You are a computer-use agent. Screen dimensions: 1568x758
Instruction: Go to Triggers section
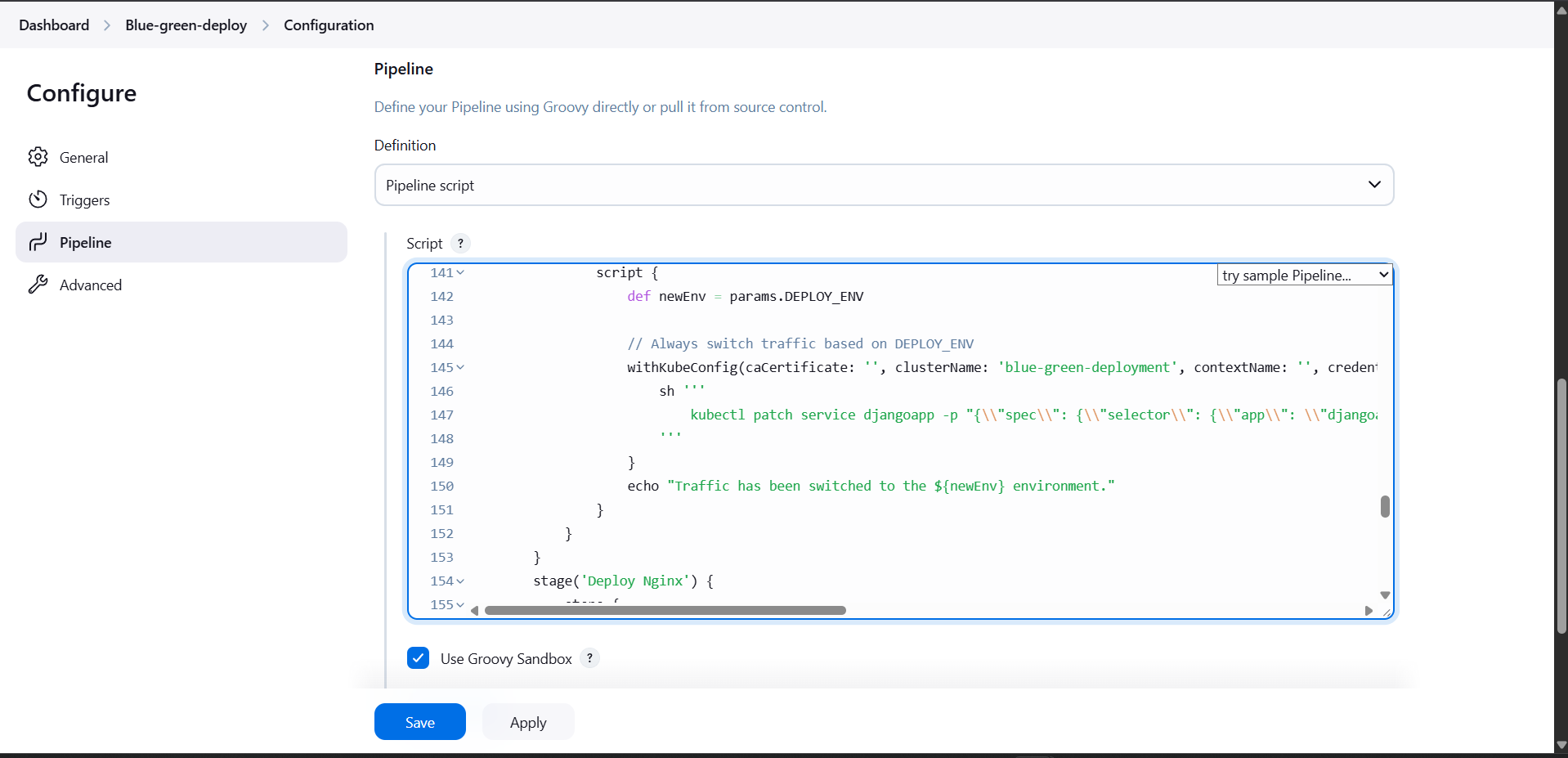click(181, 200)
